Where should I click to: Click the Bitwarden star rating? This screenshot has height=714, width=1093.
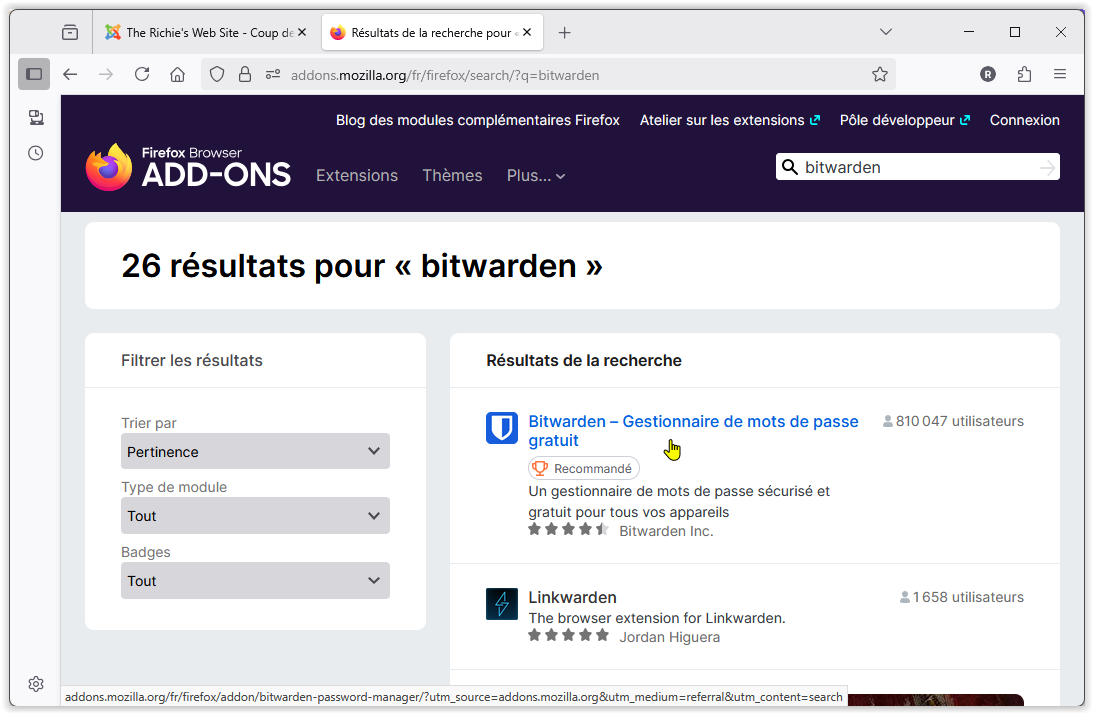569,530
